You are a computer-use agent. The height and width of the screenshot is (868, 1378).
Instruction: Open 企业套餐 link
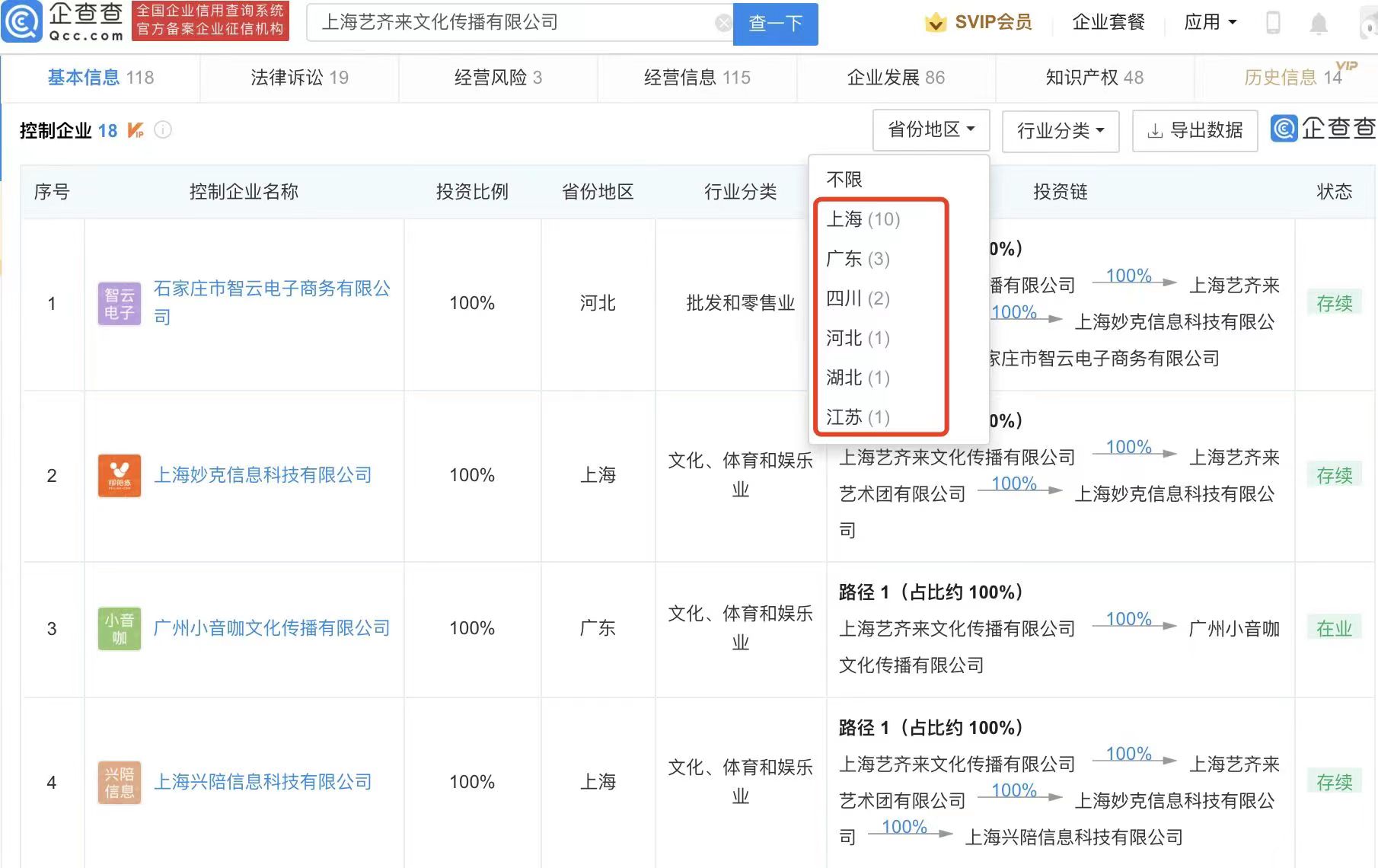click(x=1108, y=23)
